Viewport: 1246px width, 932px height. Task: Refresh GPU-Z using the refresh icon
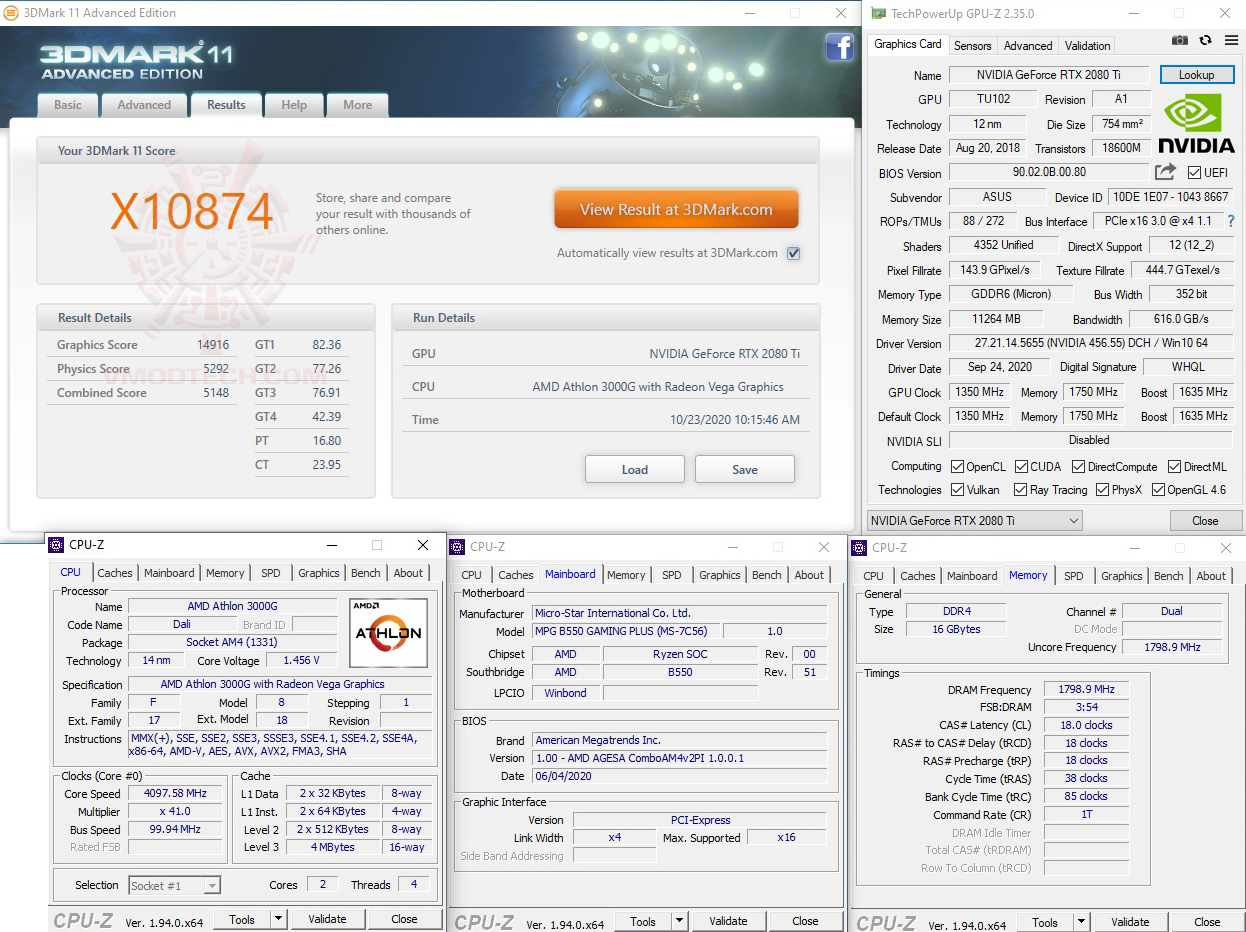point(1205,41)
